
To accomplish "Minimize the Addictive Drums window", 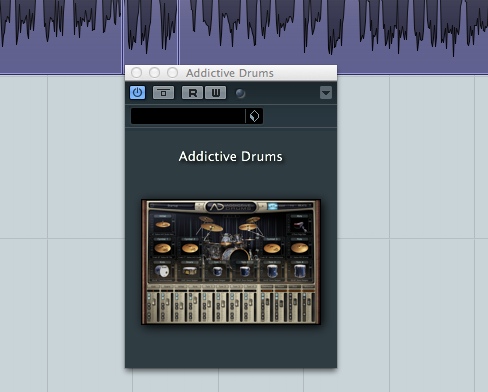I will (154, 73).
